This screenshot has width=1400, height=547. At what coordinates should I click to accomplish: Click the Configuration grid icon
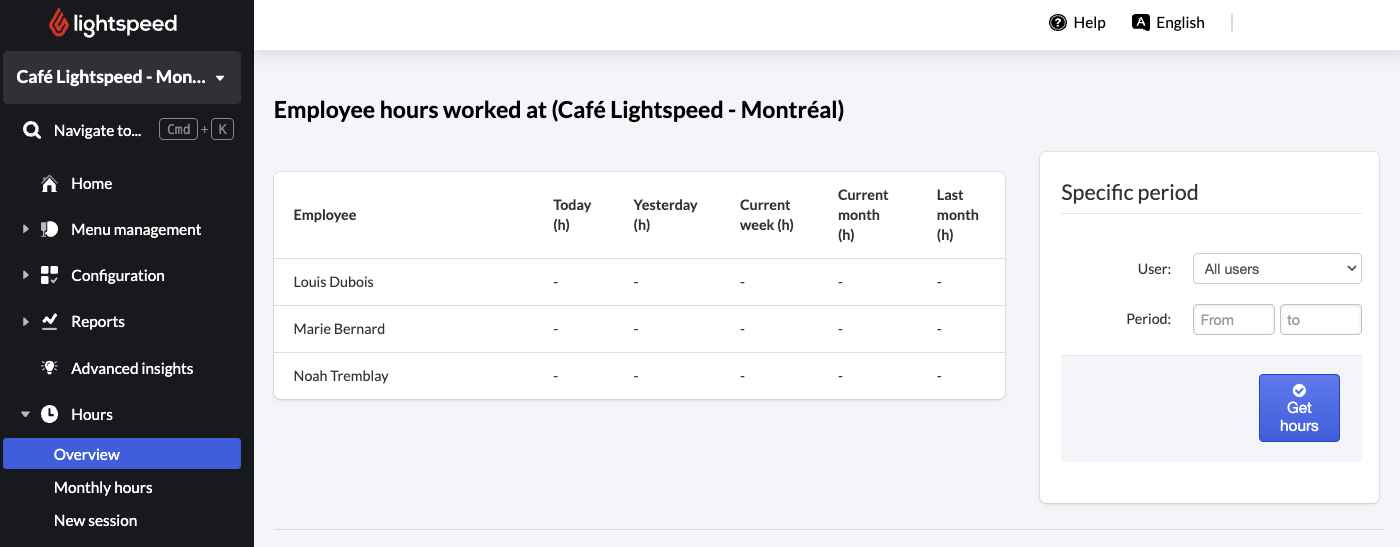(49, 276)
